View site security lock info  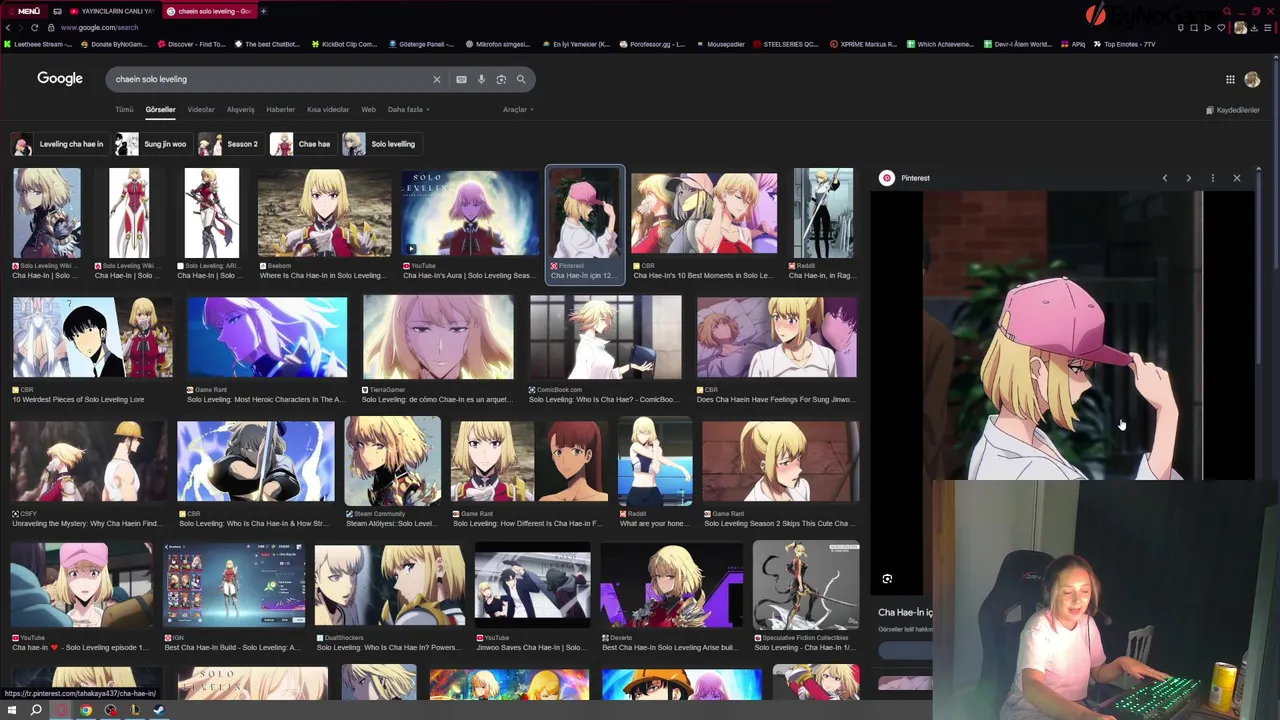click(50, 27)
